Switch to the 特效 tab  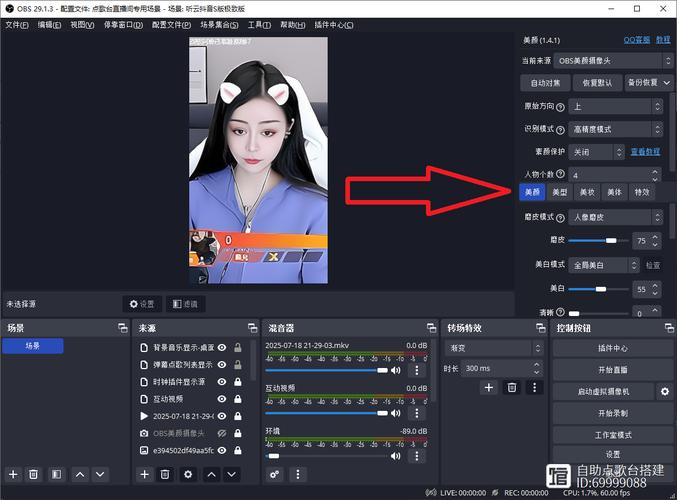[642, 192]
